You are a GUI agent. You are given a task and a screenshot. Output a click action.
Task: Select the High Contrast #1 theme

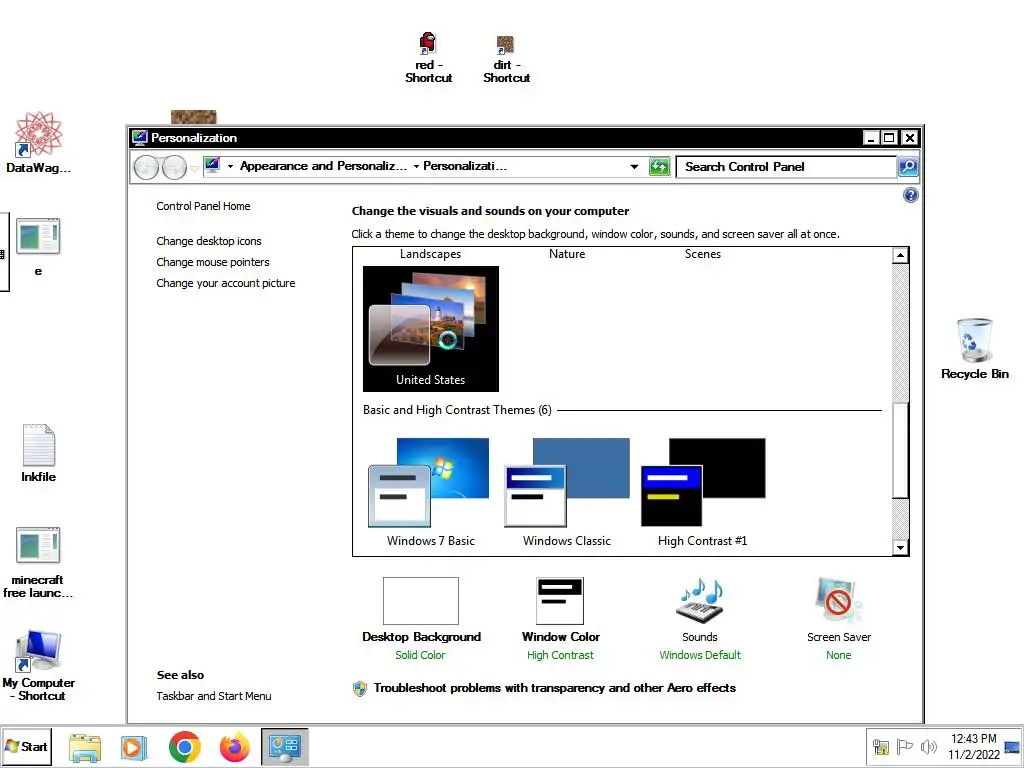703,492
